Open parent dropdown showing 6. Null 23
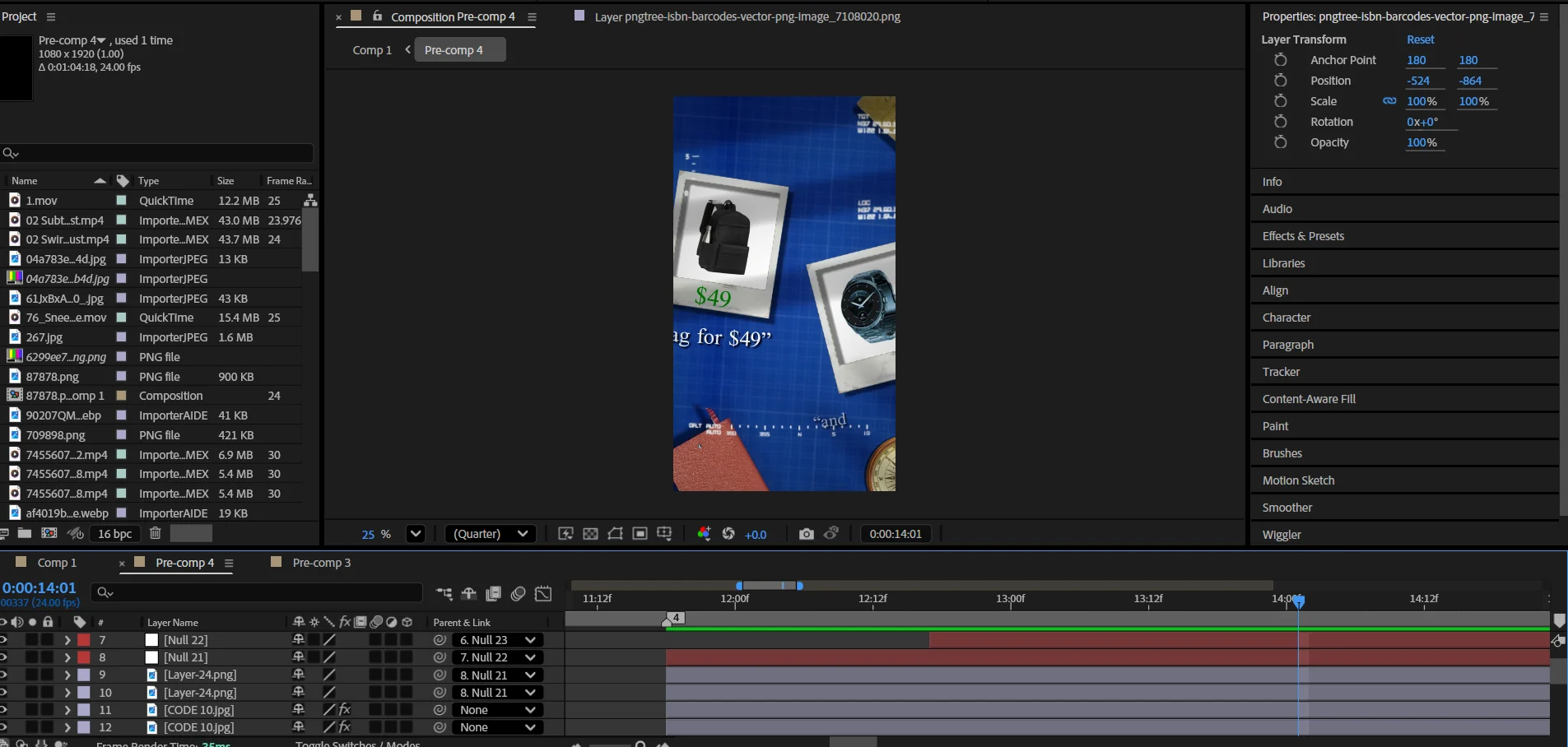 point(498,640)
